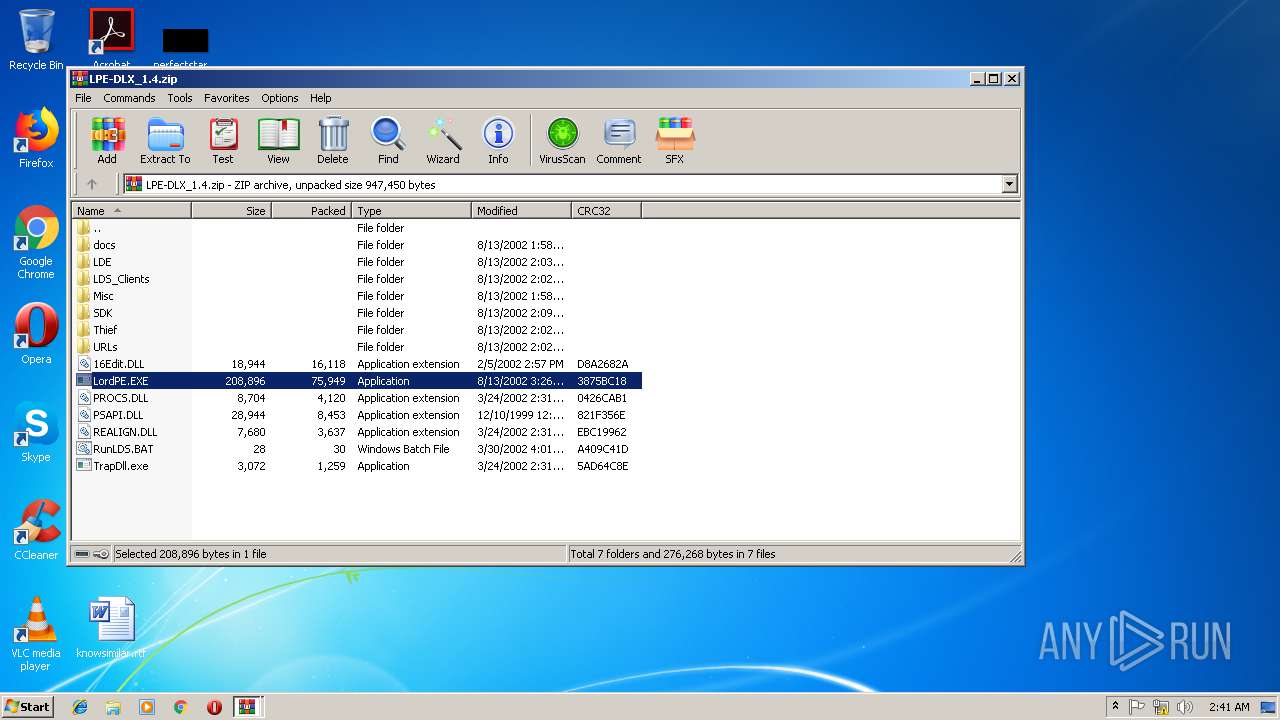1280x720 pixels.
Task: Sort by the Packed column header
Action: (311, 211)
